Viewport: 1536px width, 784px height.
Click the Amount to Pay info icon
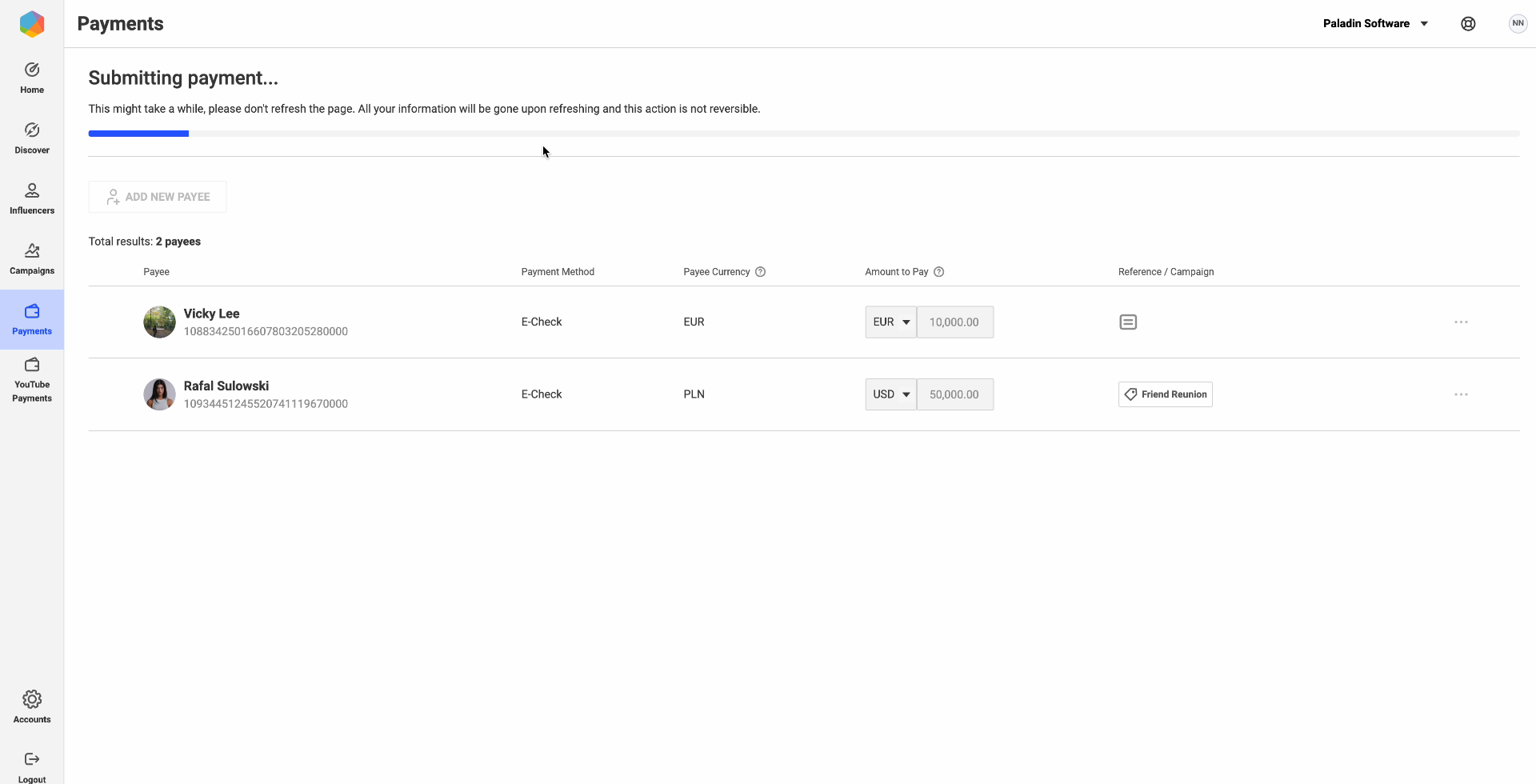(x=939, y=272)
